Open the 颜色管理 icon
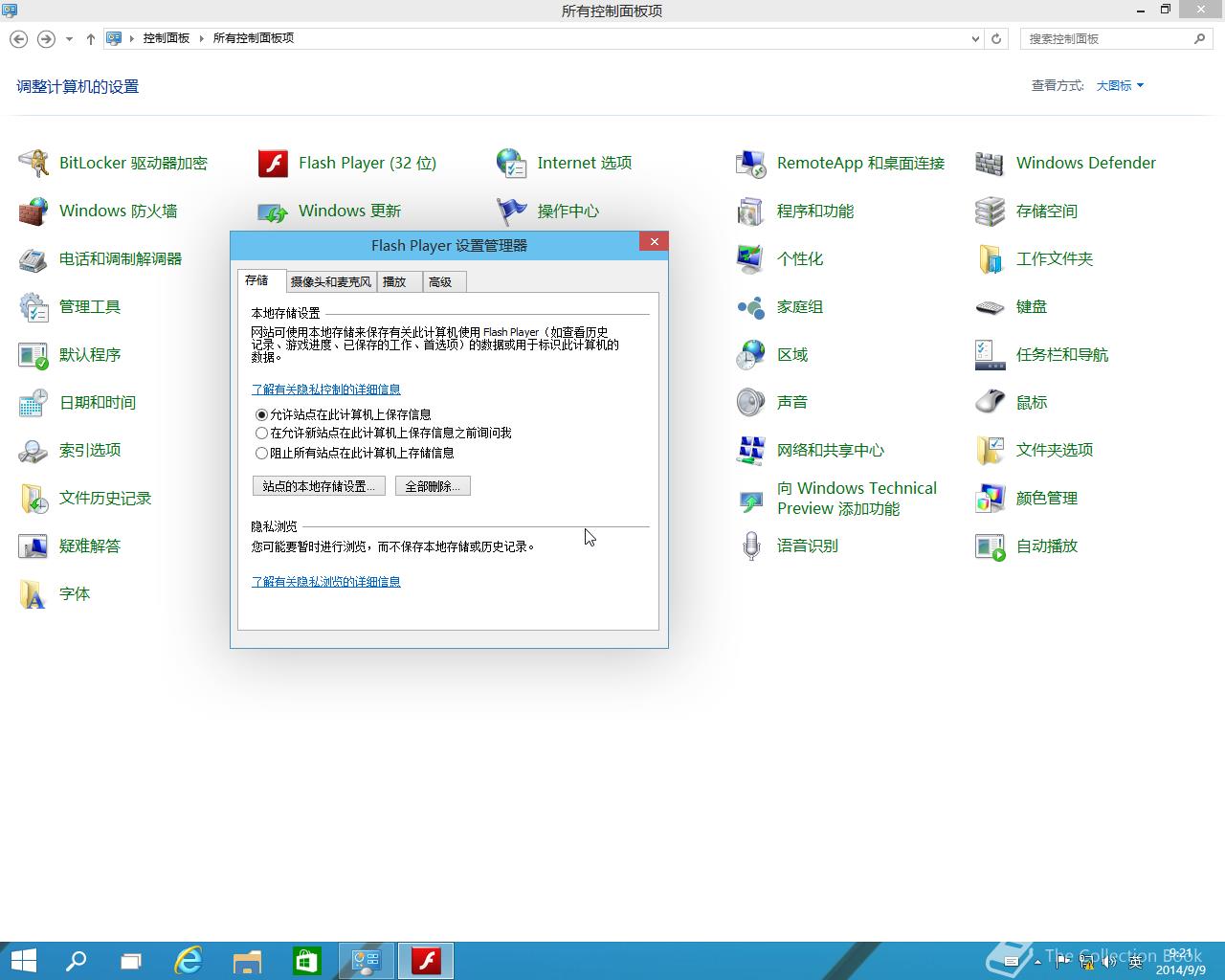The width and height of the screenshot is (1225, 980). [x=991, y=498]
